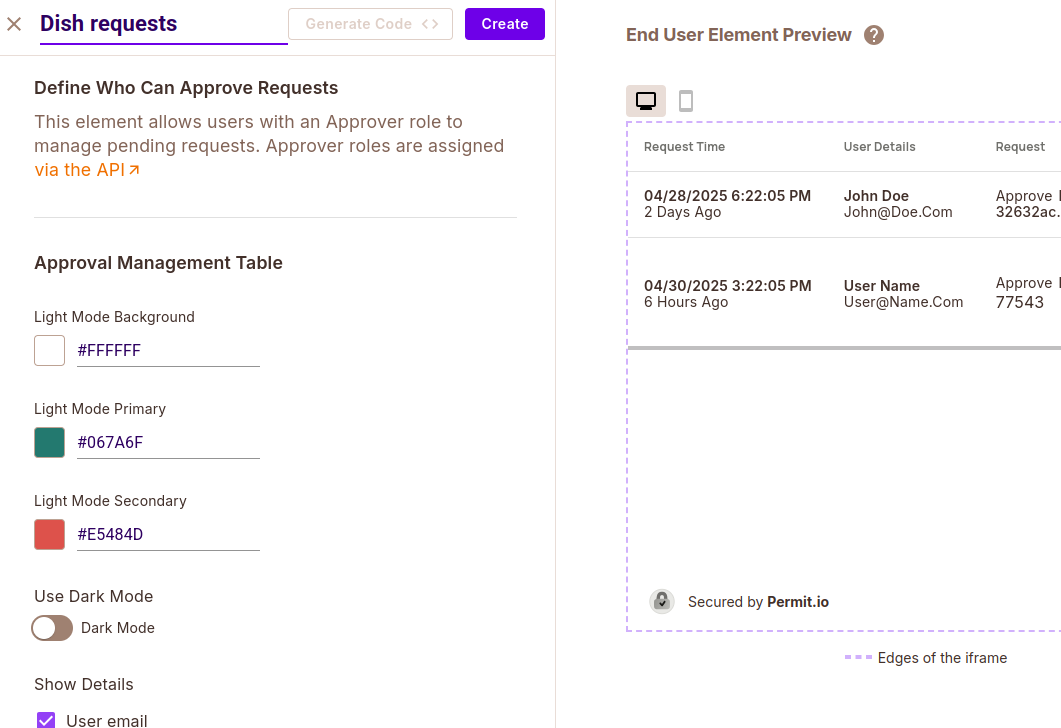Click the Light Mode Background white color swatch

click(49, 350)
